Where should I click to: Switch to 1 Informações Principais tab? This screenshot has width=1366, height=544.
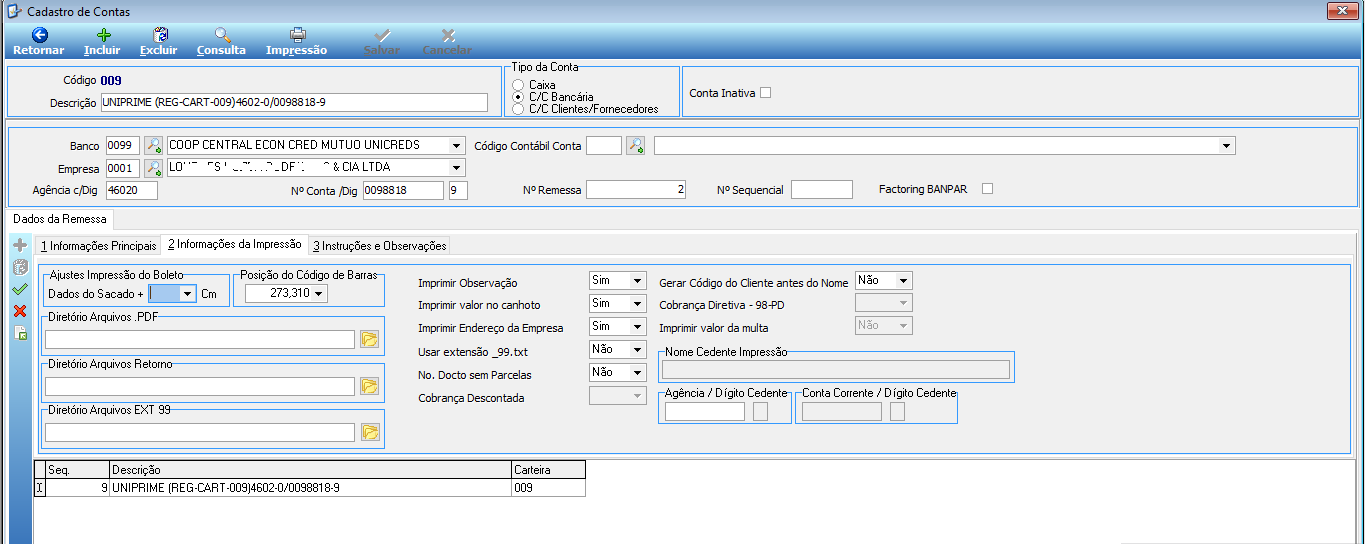[98, 245]
